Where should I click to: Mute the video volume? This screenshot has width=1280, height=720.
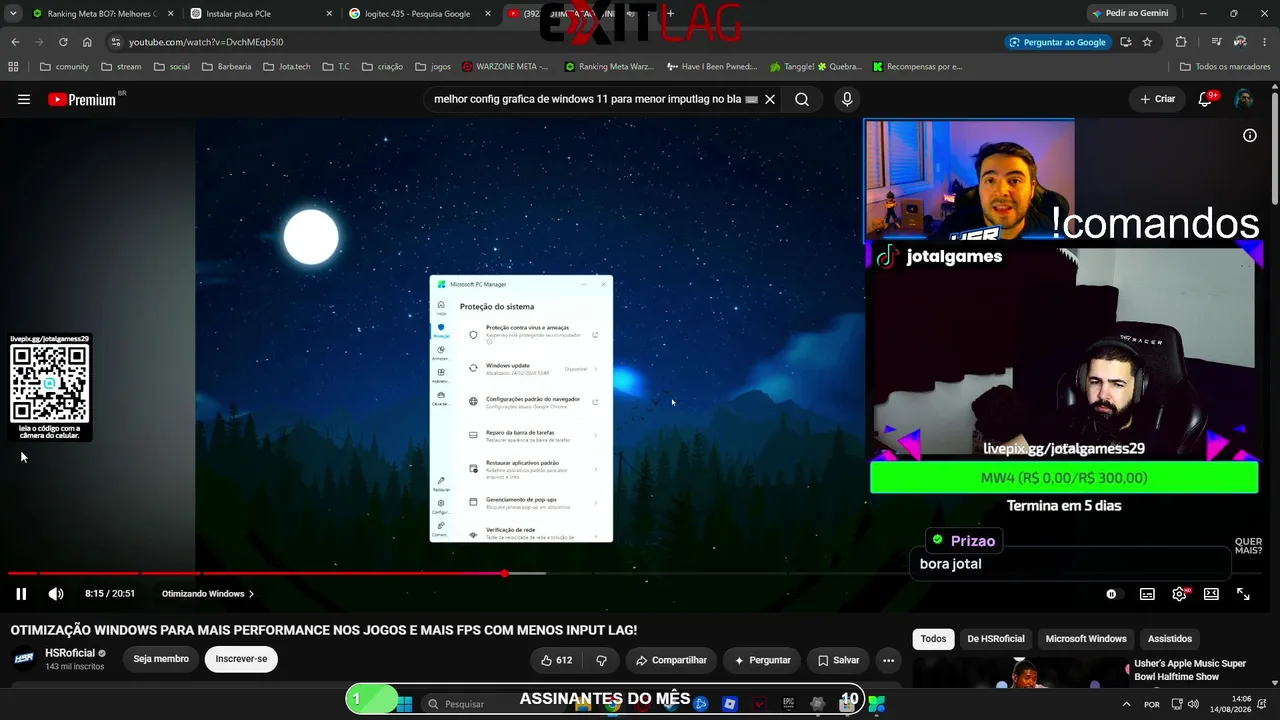coord(56,594)
